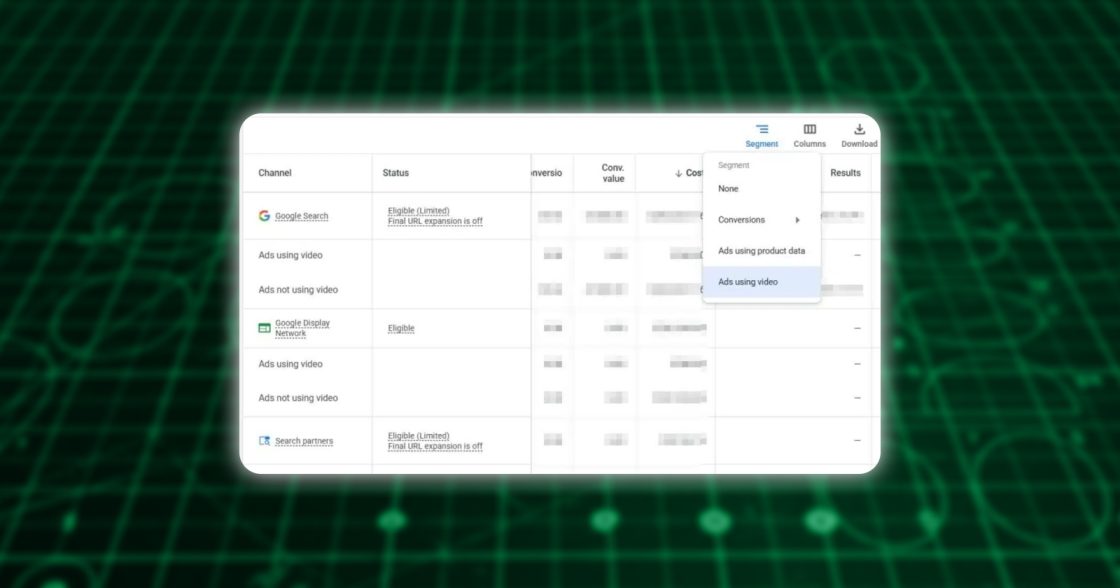Open the Search partners row link
This screenshot has width=1120, height=588.
303,440
